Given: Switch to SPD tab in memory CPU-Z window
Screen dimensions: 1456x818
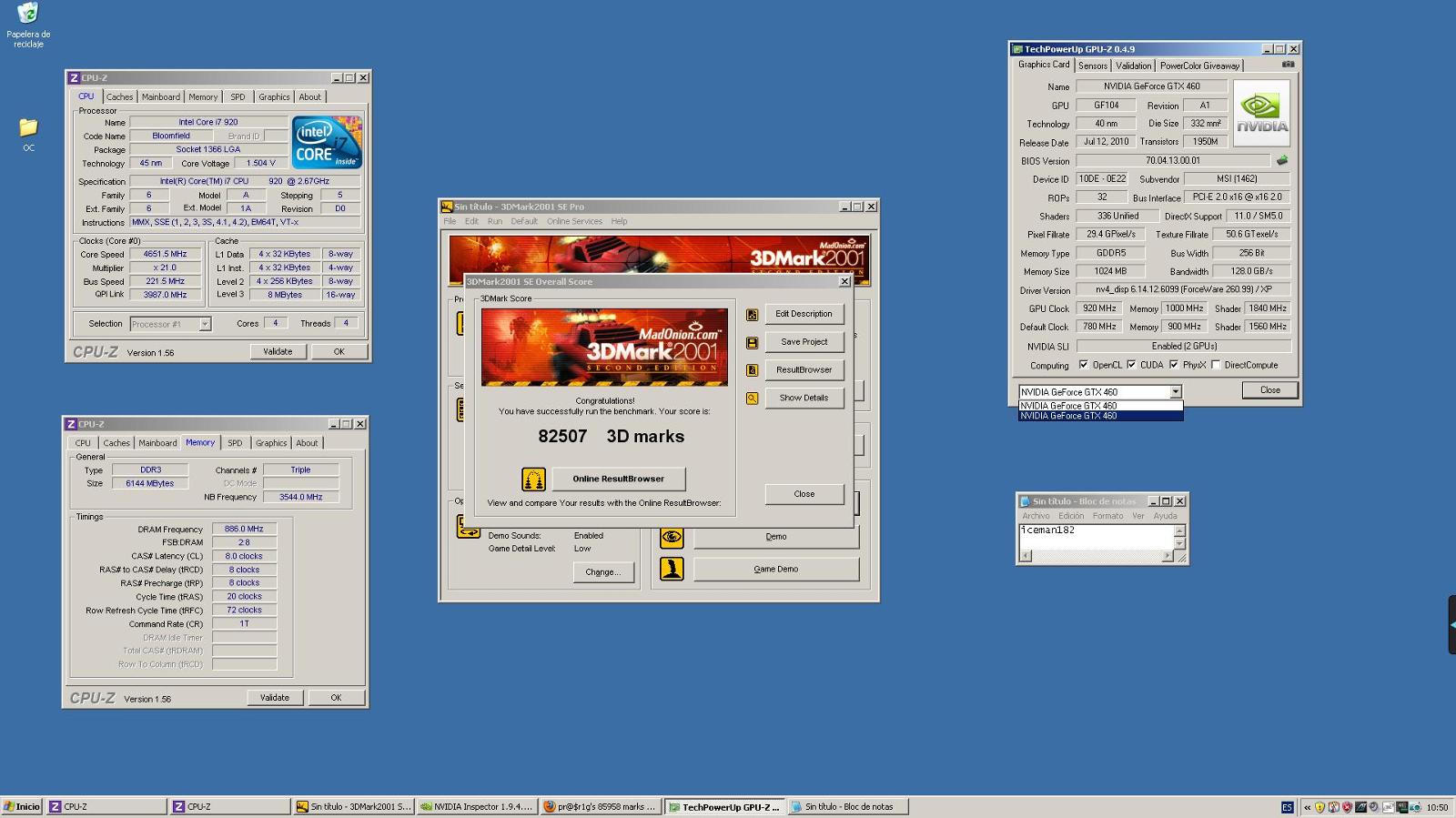Looking at the screenshot, I should (x=235, y=443).
